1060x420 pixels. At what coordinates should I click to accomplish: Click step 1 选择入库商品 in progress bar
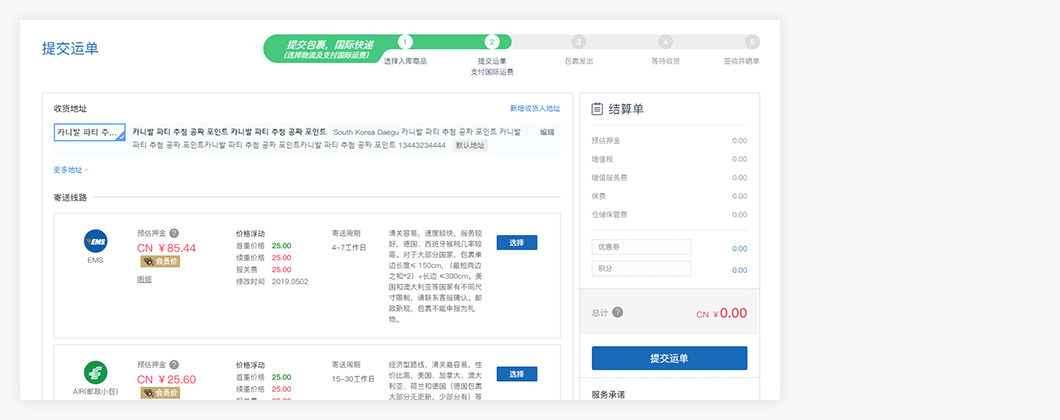click(x=404, y=42)
